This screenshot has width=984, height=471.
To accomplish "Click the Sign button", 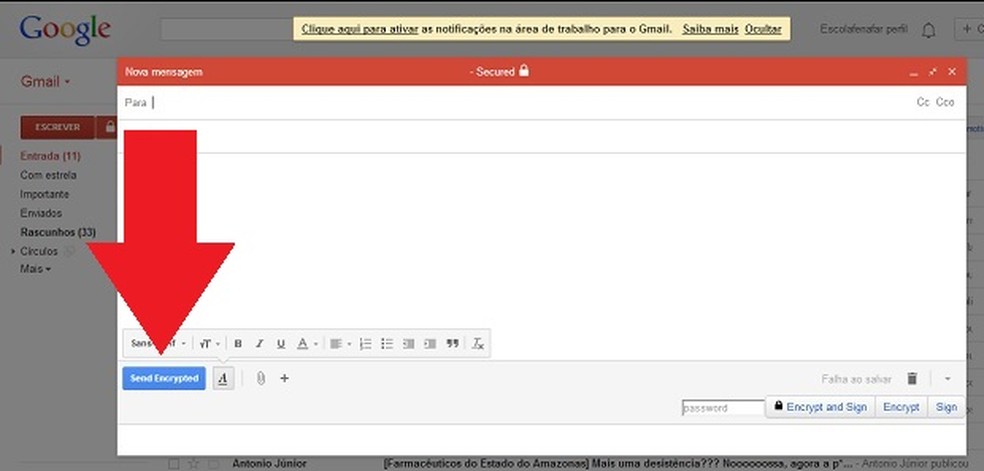I will tap(946, 407).
